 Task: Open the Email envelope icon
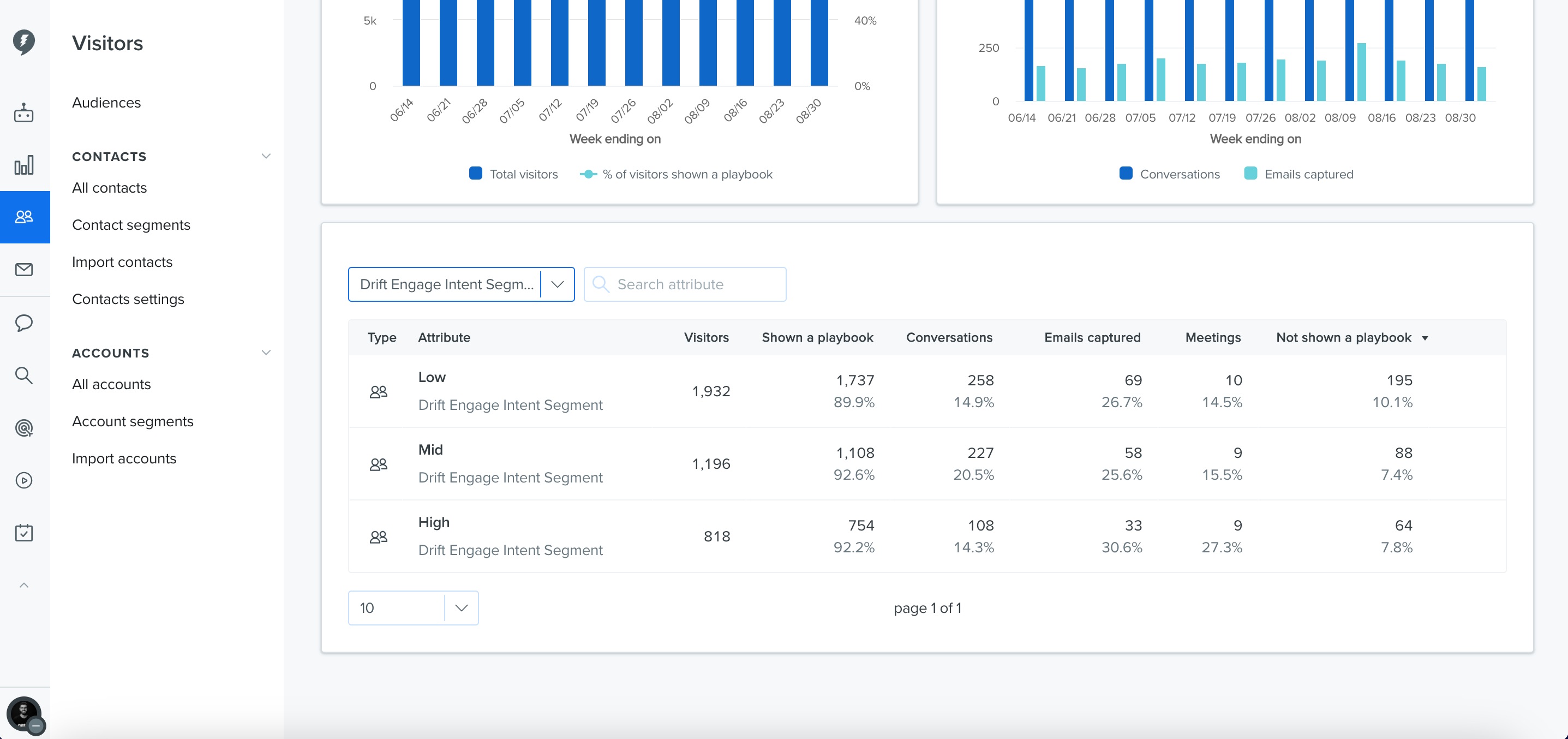[24, 269]
